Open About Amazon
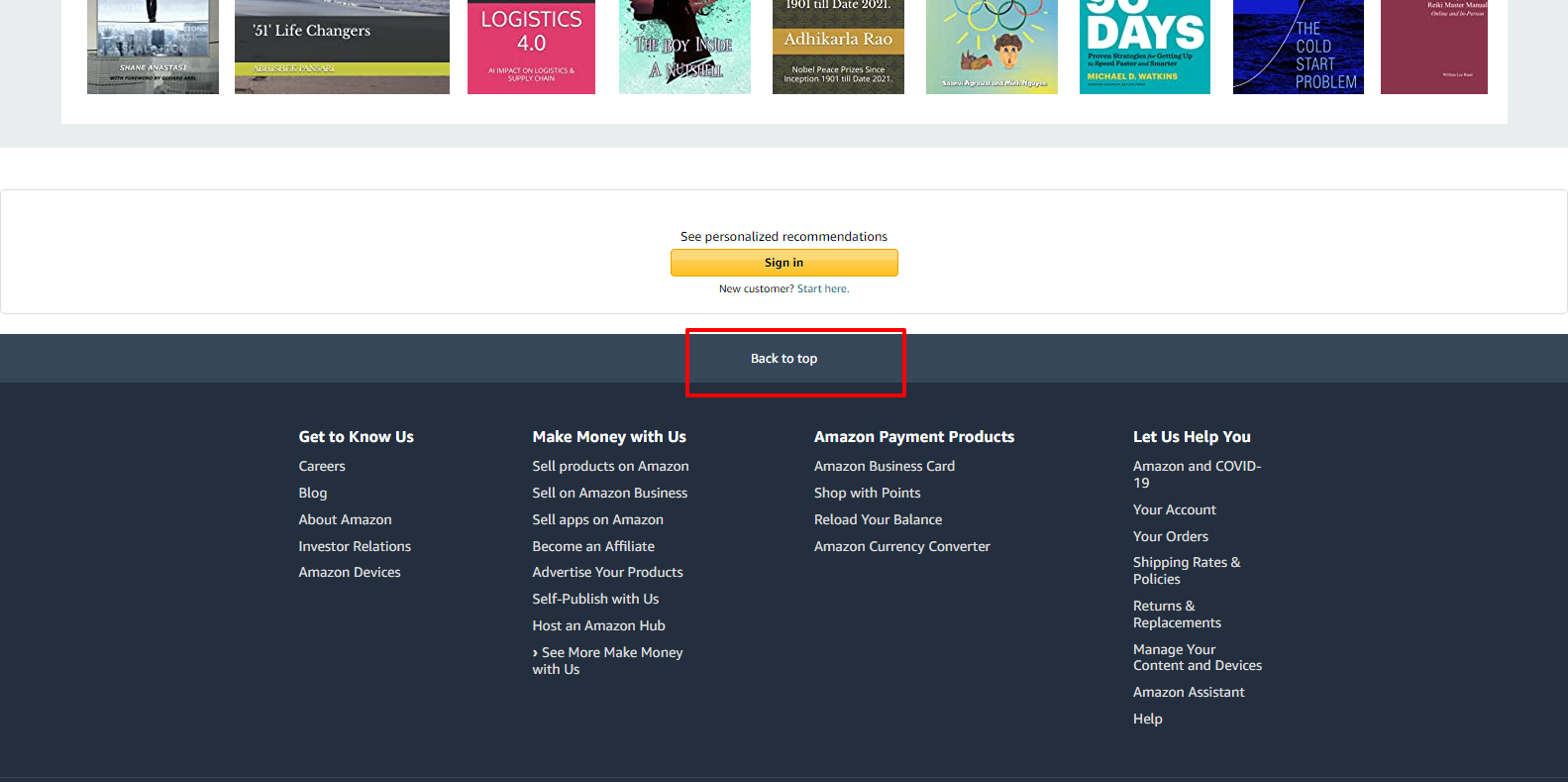 pos(346,519)
